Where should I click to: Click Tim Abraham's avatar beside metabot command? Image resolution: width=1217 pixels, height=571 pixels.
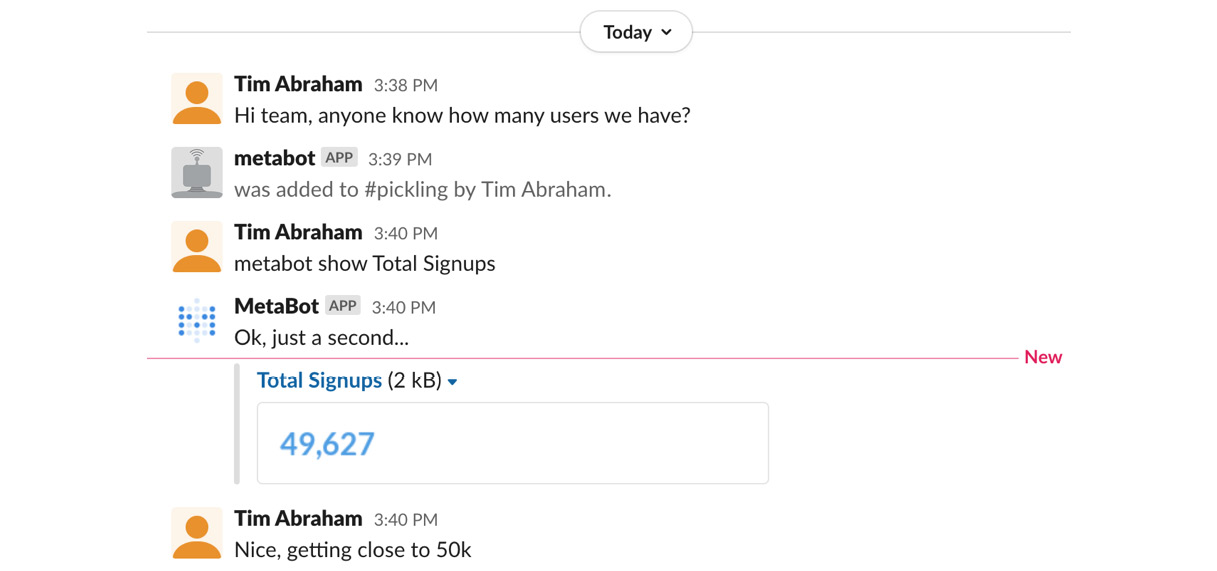(x=197, y=247)
